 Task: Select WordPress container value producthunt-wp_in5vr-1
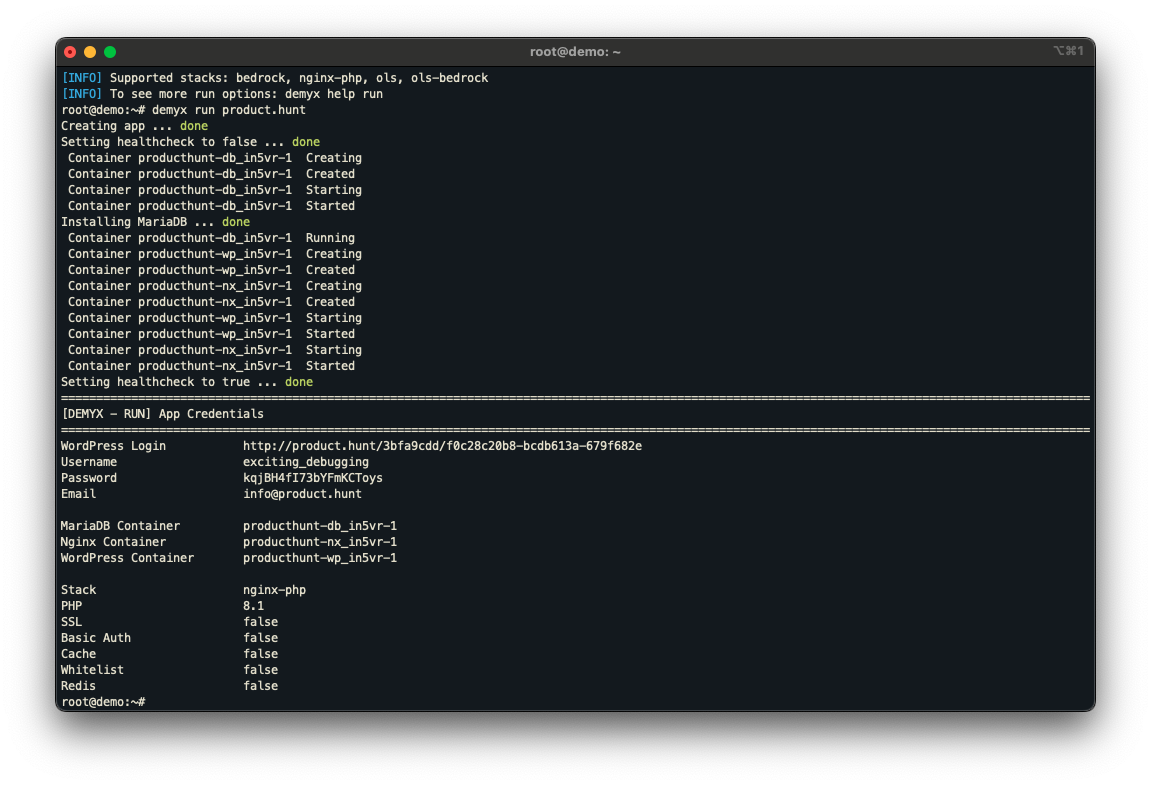point(320,558)
